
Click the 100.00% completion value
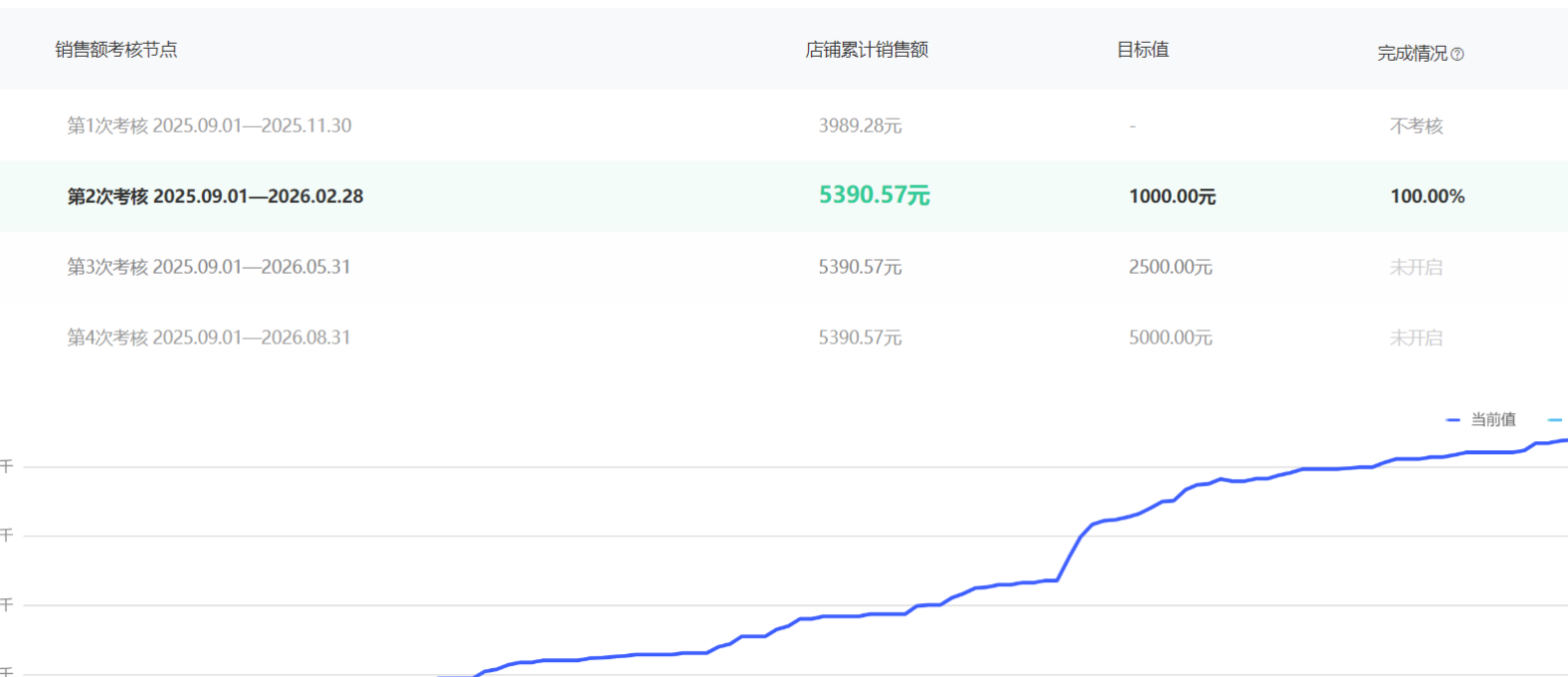click(1427, 196)
